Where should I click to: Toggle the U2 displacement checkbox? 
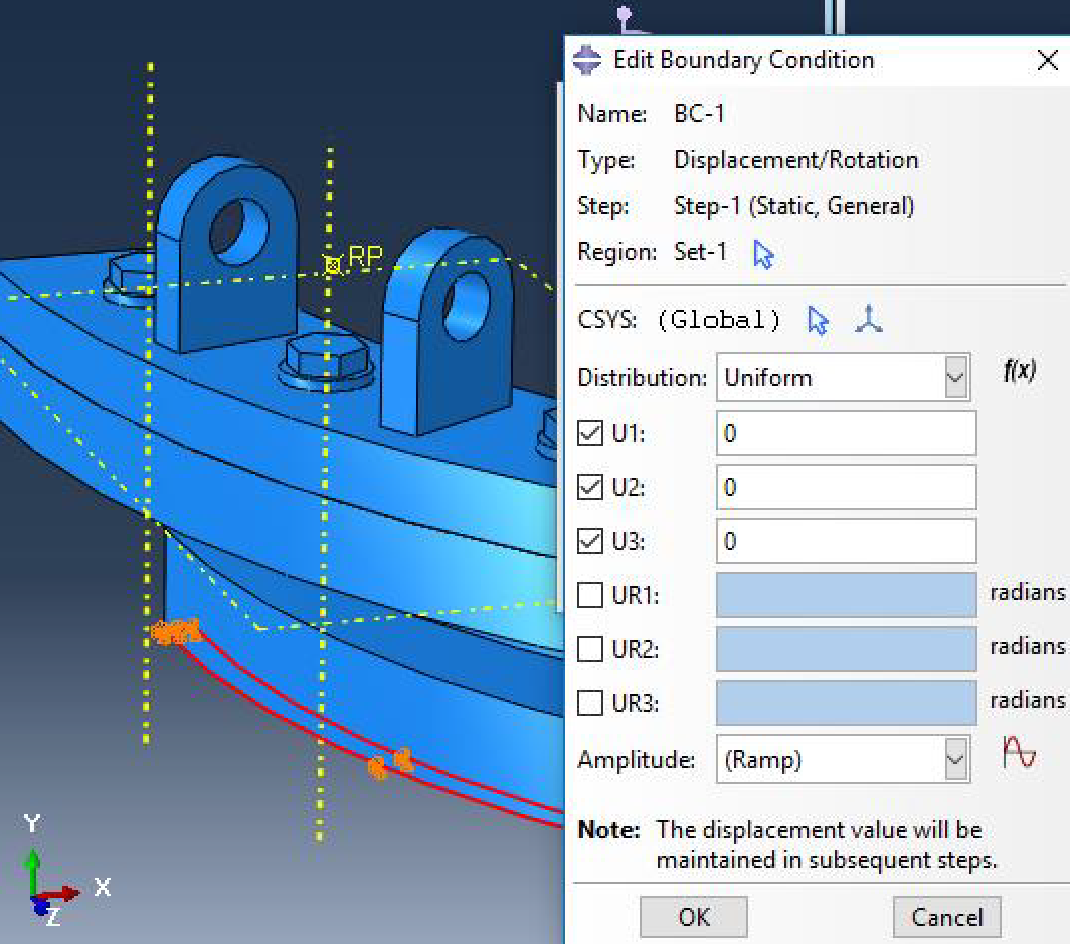coord(590,487)
